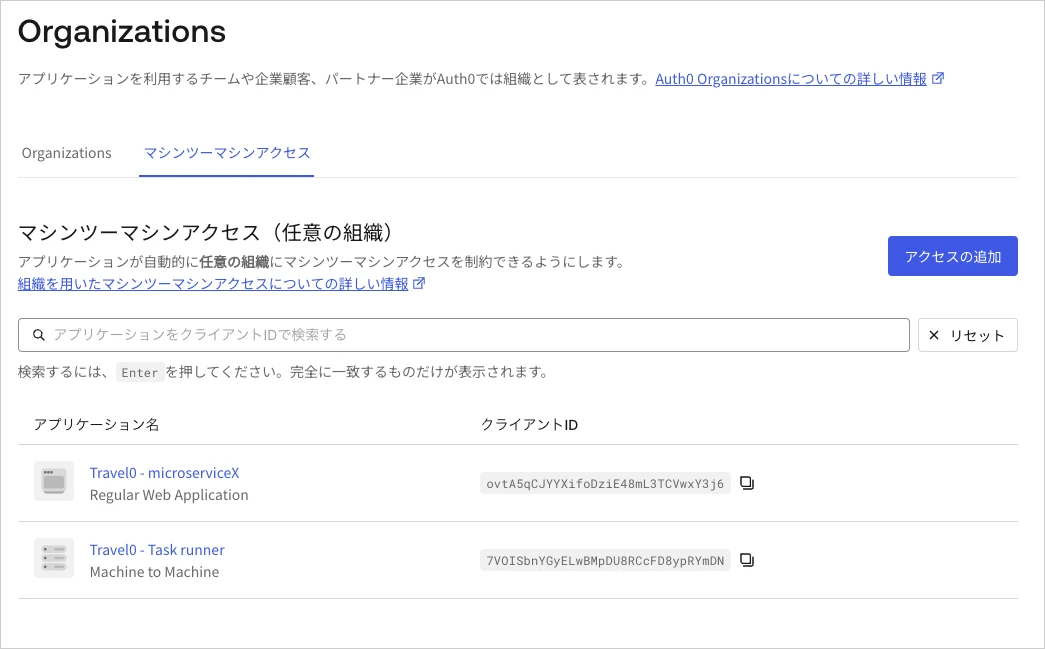
Task: Click the Enter key hint label
Action: tap(140, 372)
